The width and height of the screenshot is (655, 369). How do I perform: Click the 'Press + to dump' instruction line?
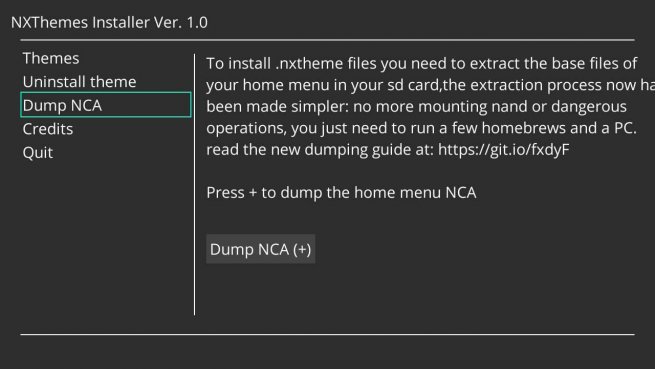click(x=341, y=193)
